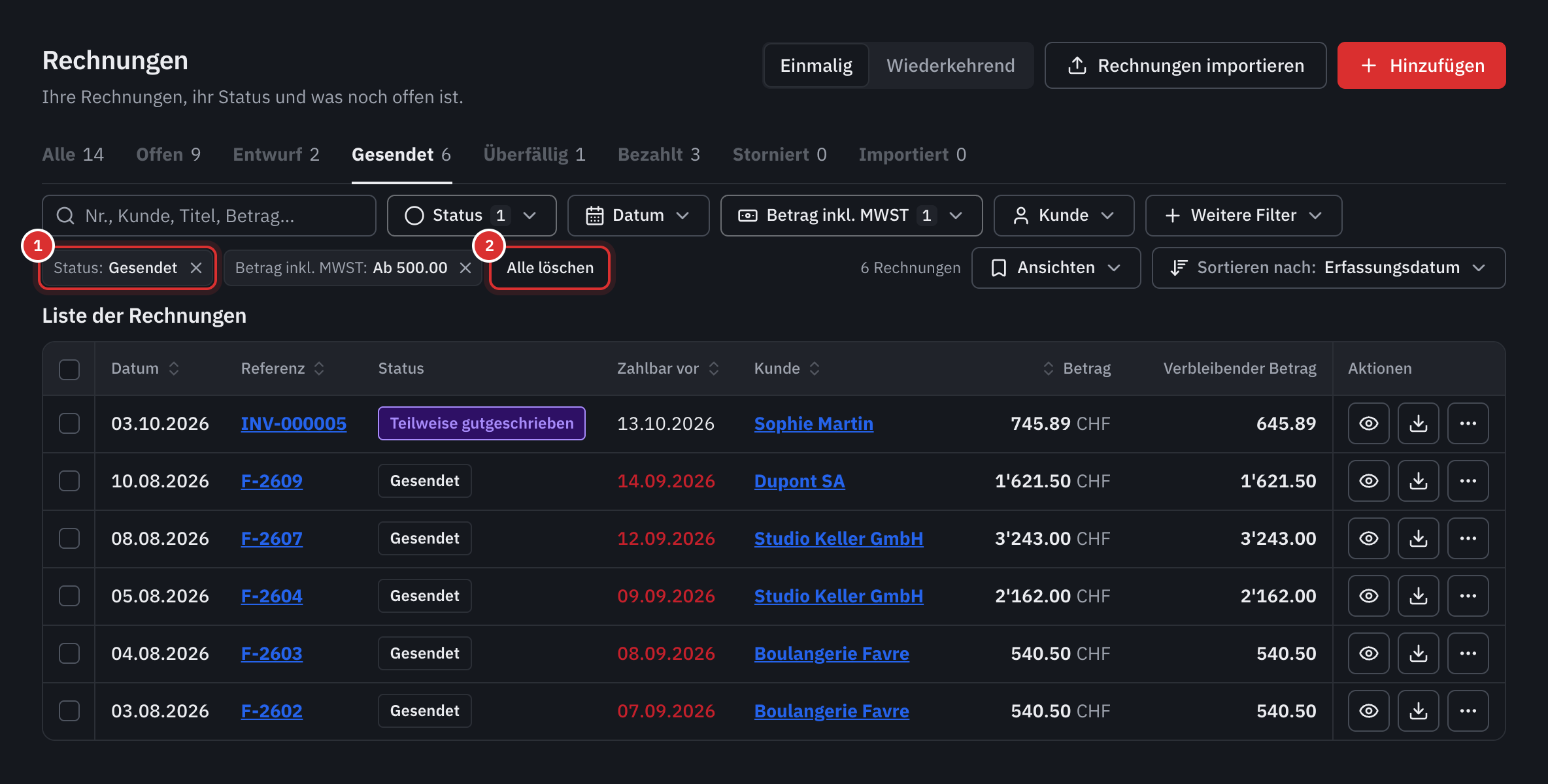Click the Hinzufügen button
The height and width of the screenshot is (784, 1548).
pos(1421,65)
